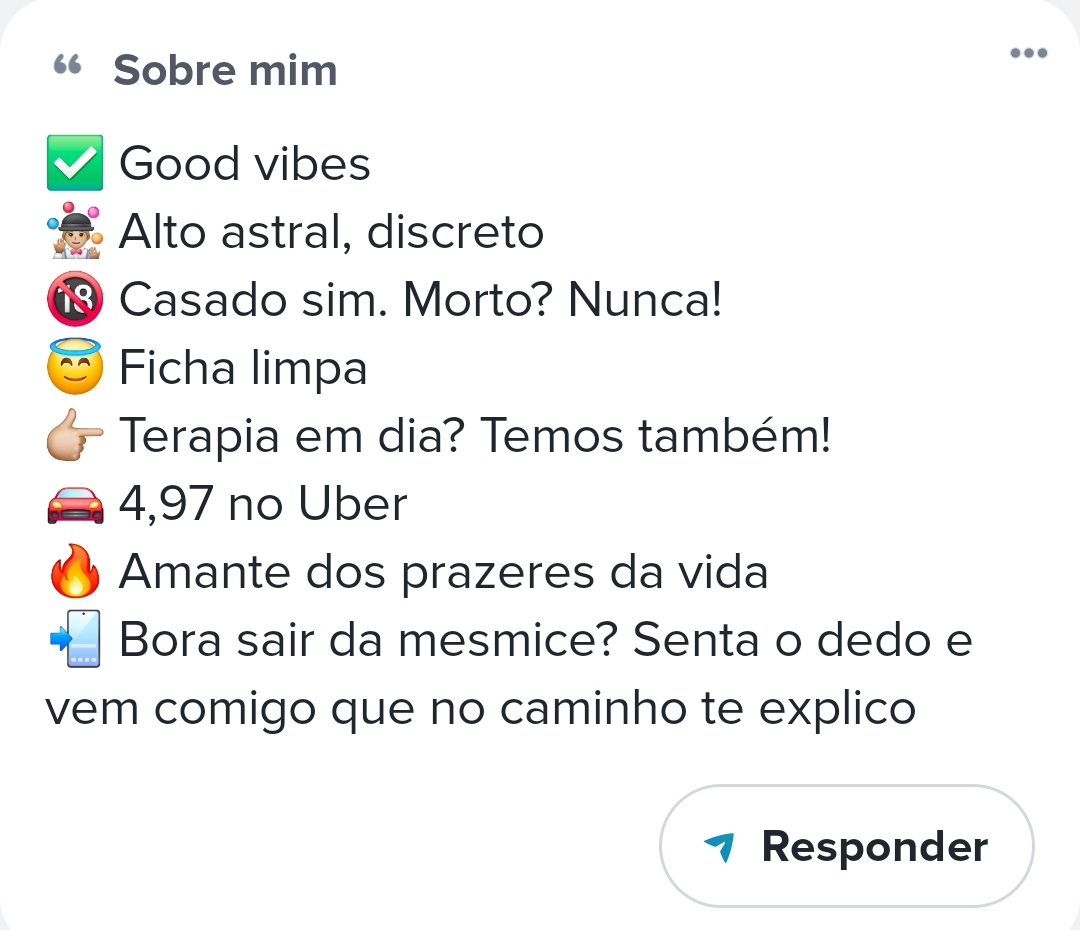Click the juggling person emoji

click(x=74, y=232)
